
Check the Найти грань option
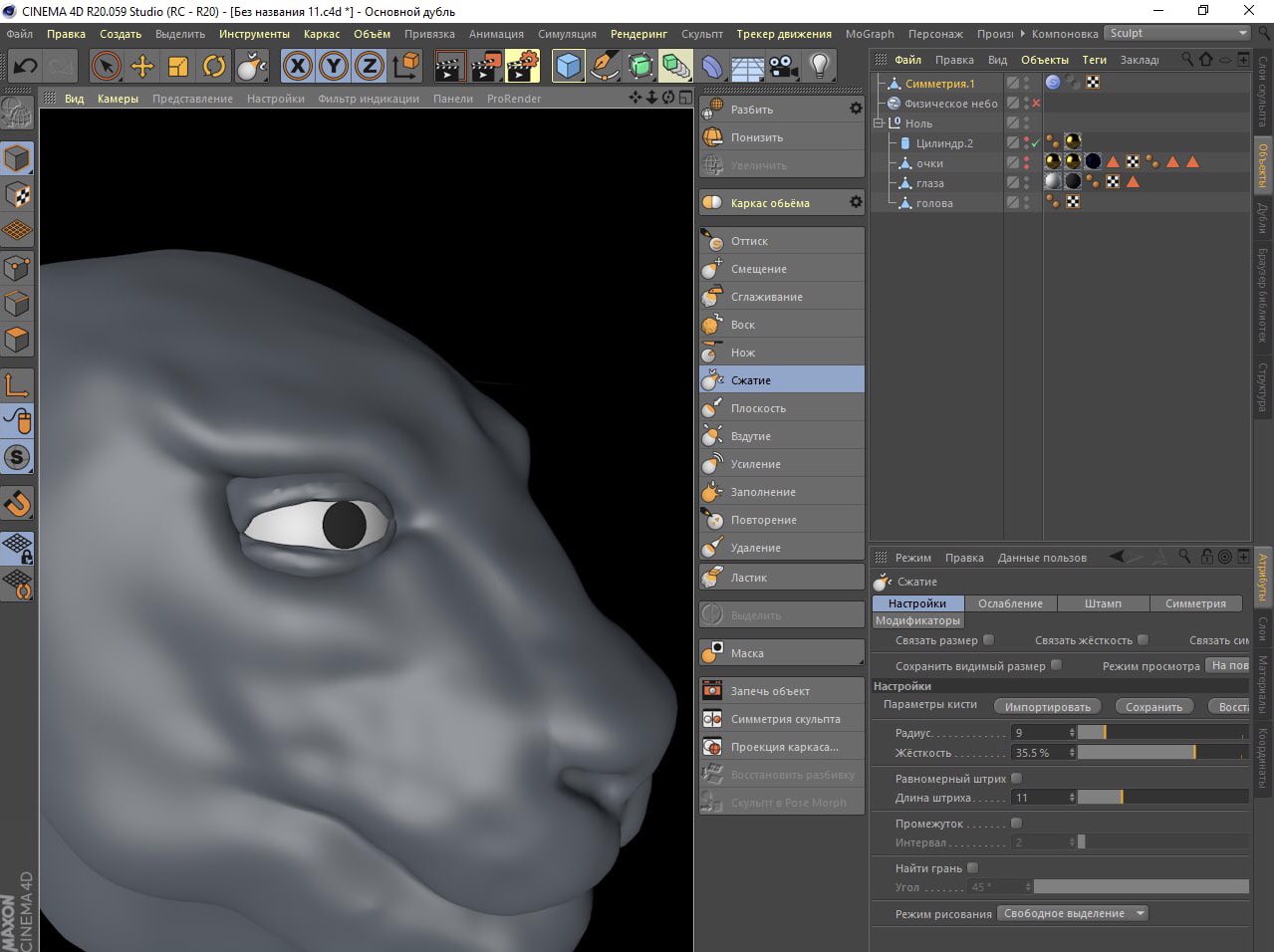972,868
